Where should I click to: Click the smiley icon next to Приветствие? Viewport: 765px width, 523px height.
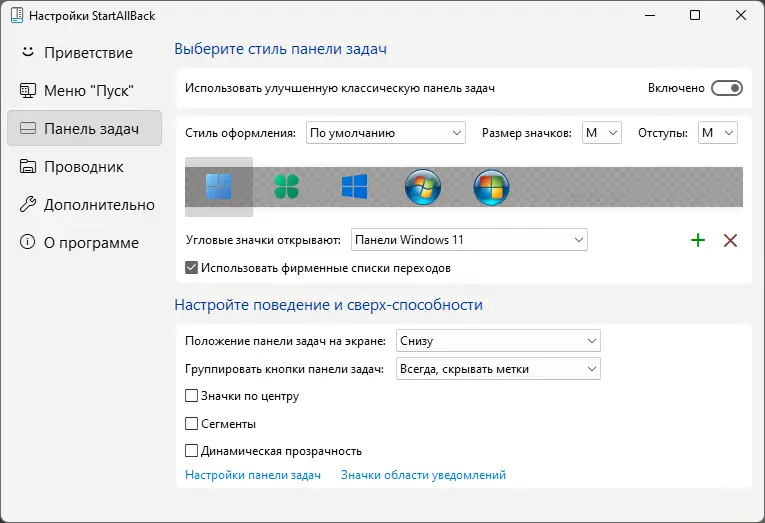[28, 52]
